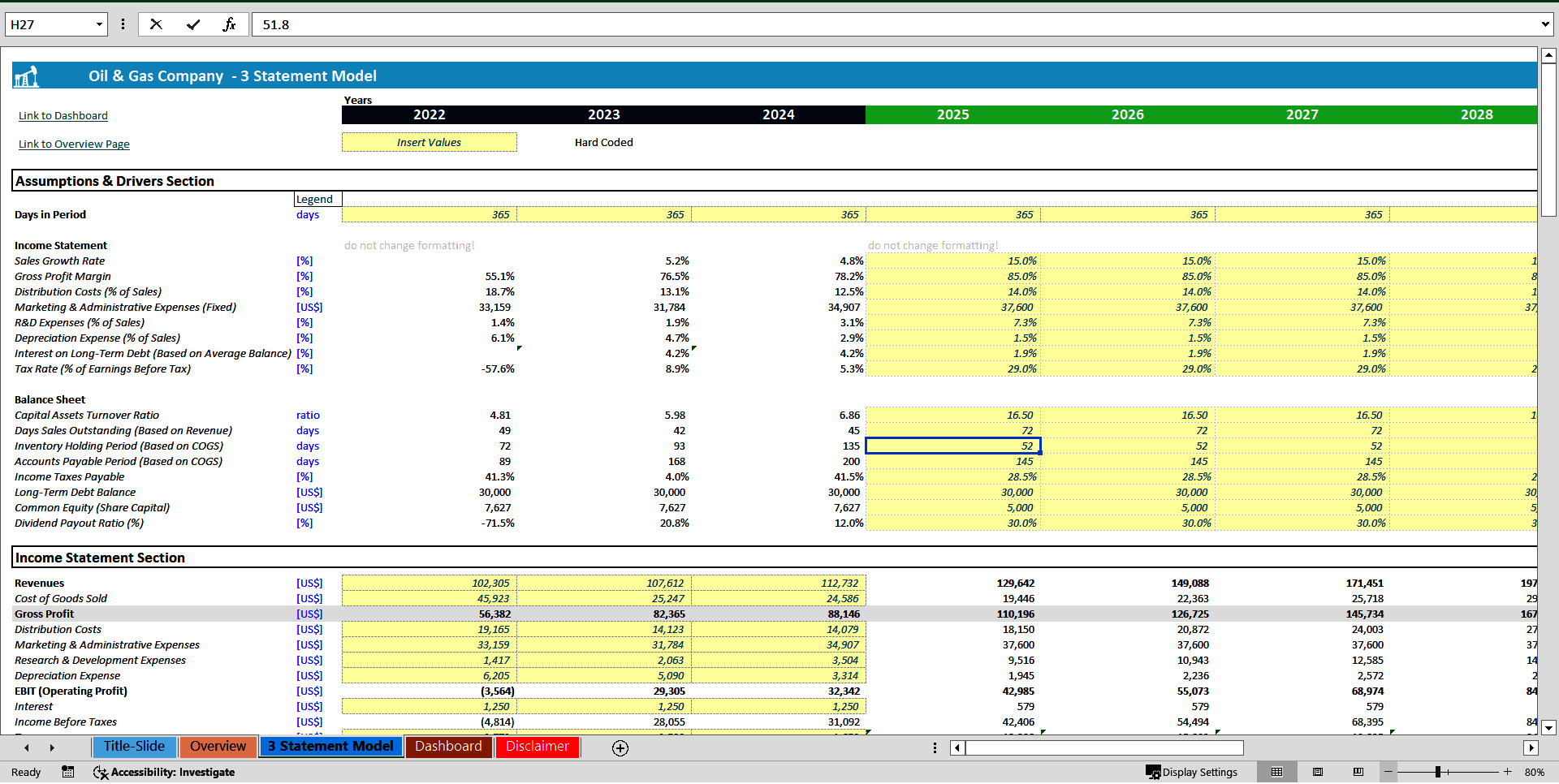Viewport: 1559px width, 784px height.
Task: Select 2022 Tax Rate cell -57.6%
Action: 430,369
